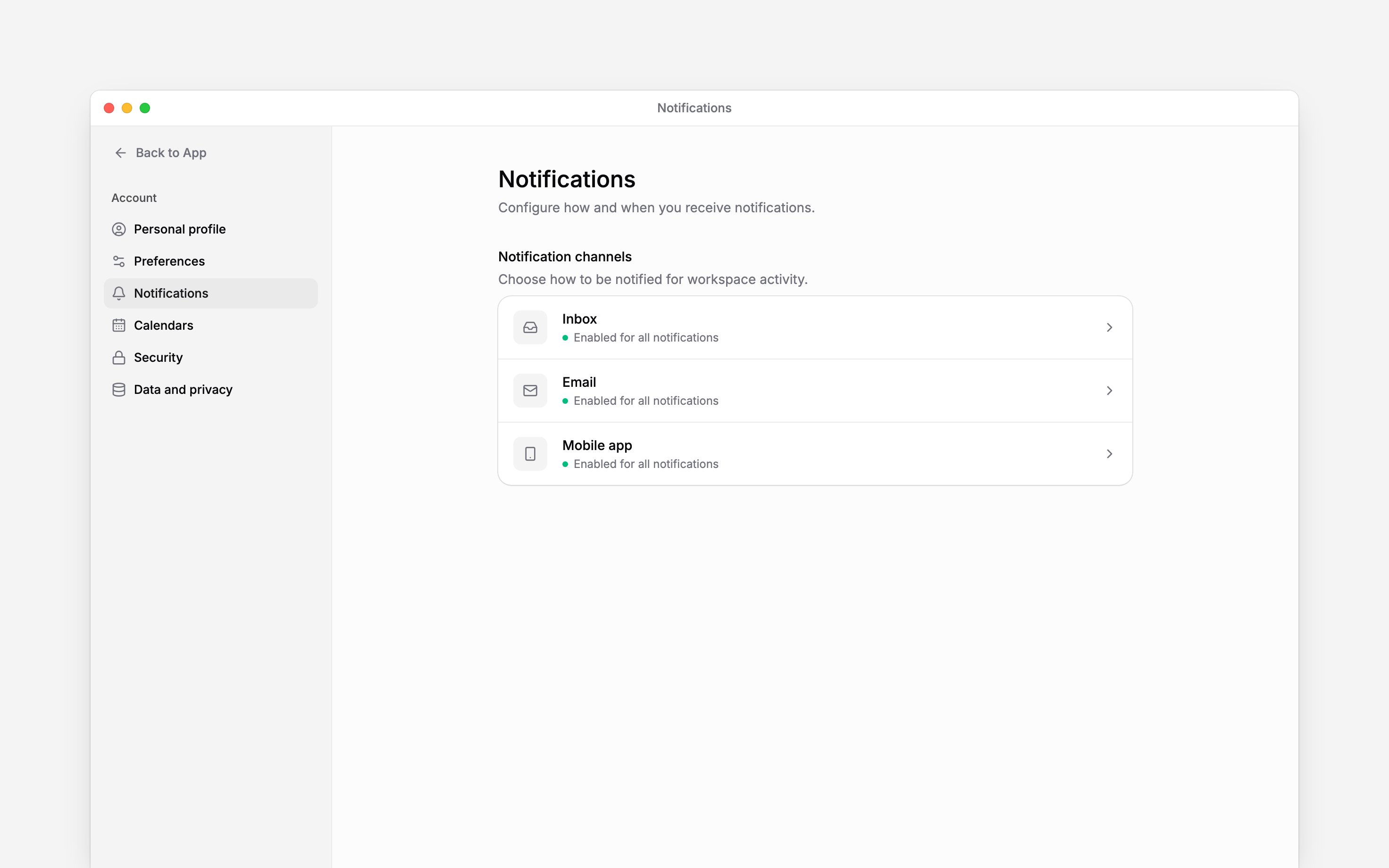Open the Mobile app channel title
Screen dimensions: 1389x868
(597, 445)
